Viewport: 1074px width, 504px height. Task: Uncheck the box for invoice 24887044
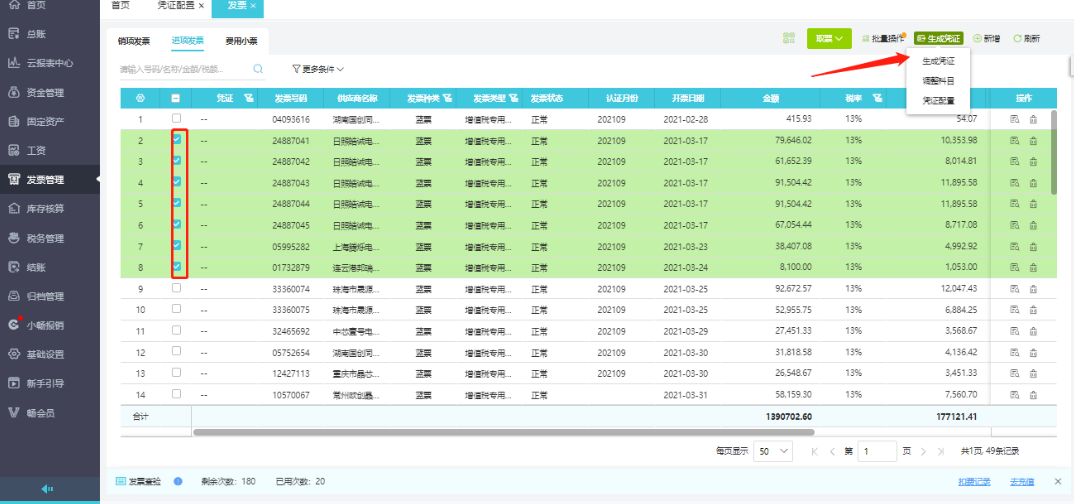[176, 203]
